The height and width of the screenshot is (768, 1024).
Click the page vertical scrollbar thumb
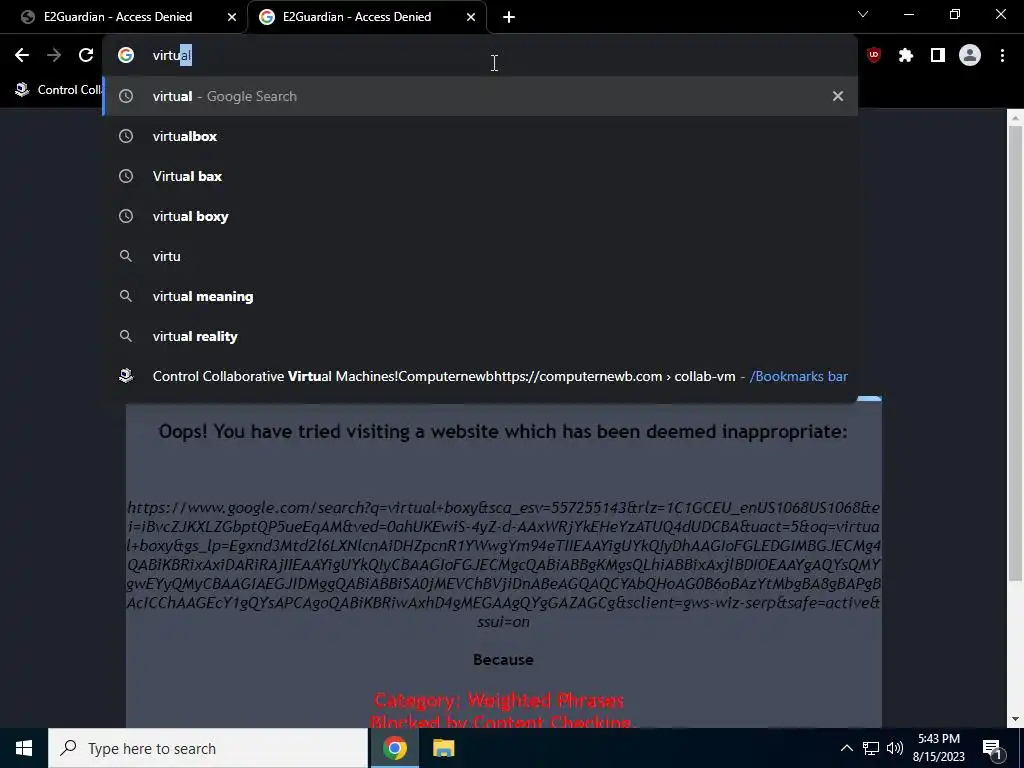(1015, 353)
